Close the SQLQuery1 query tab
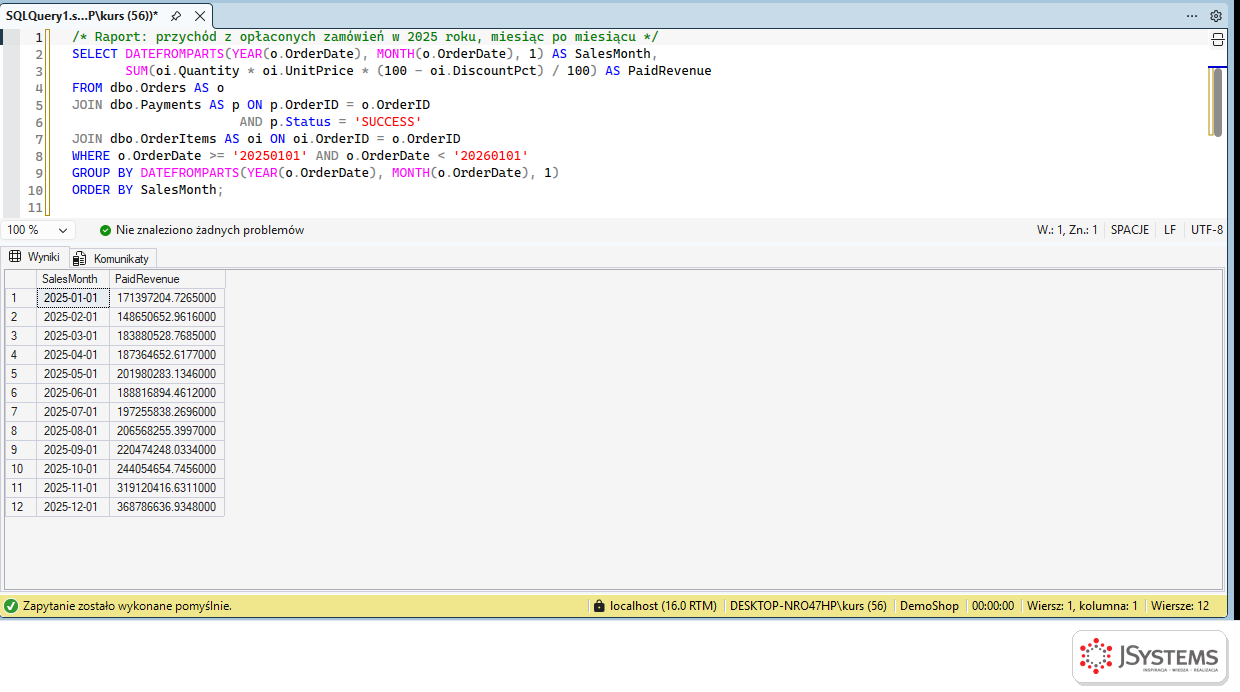The height and width of the screenshot is (692, 1240). [x=199, y=16]
